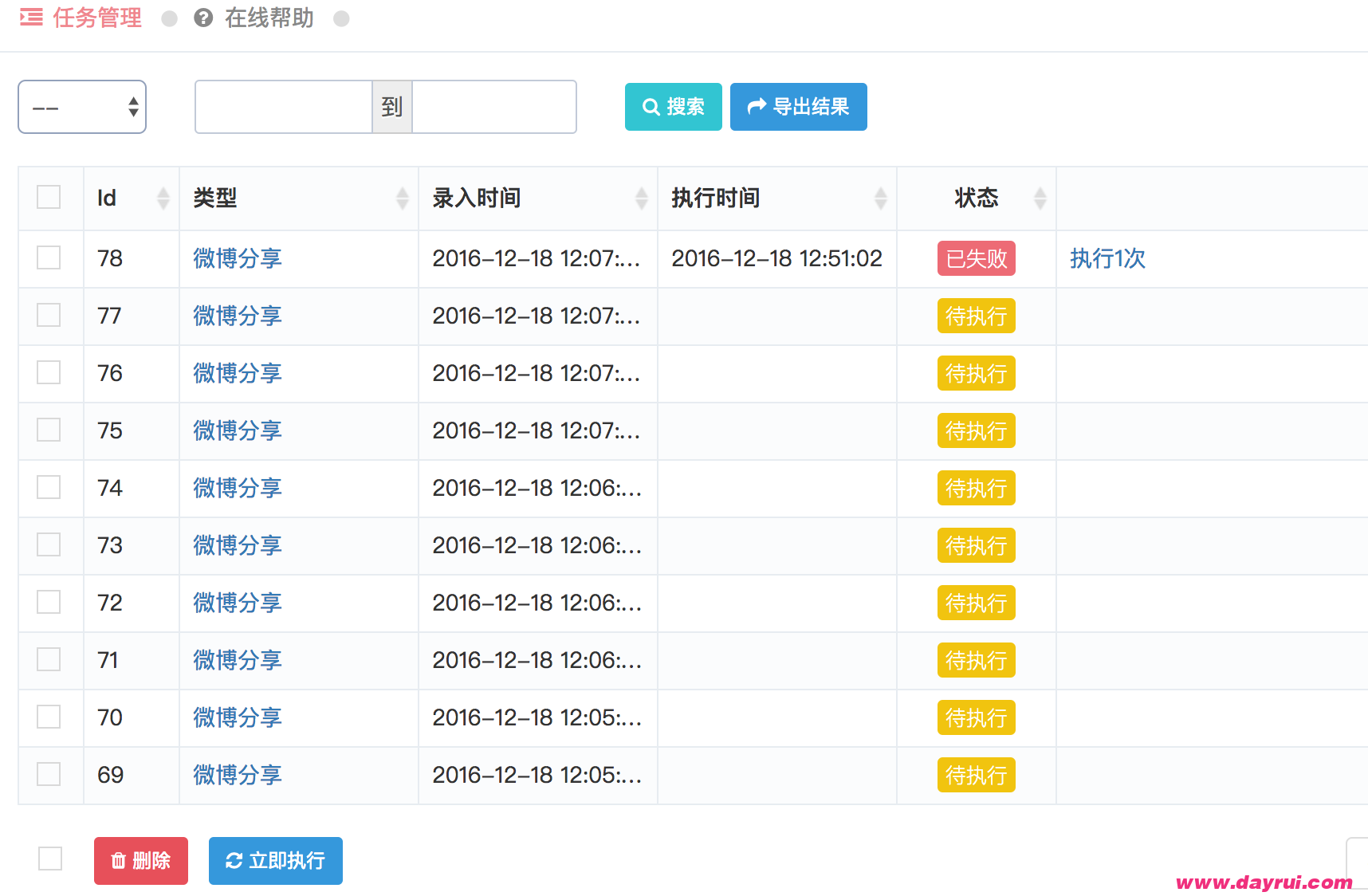
Task: Check the row with Id 76
Action: coord(49,372)
